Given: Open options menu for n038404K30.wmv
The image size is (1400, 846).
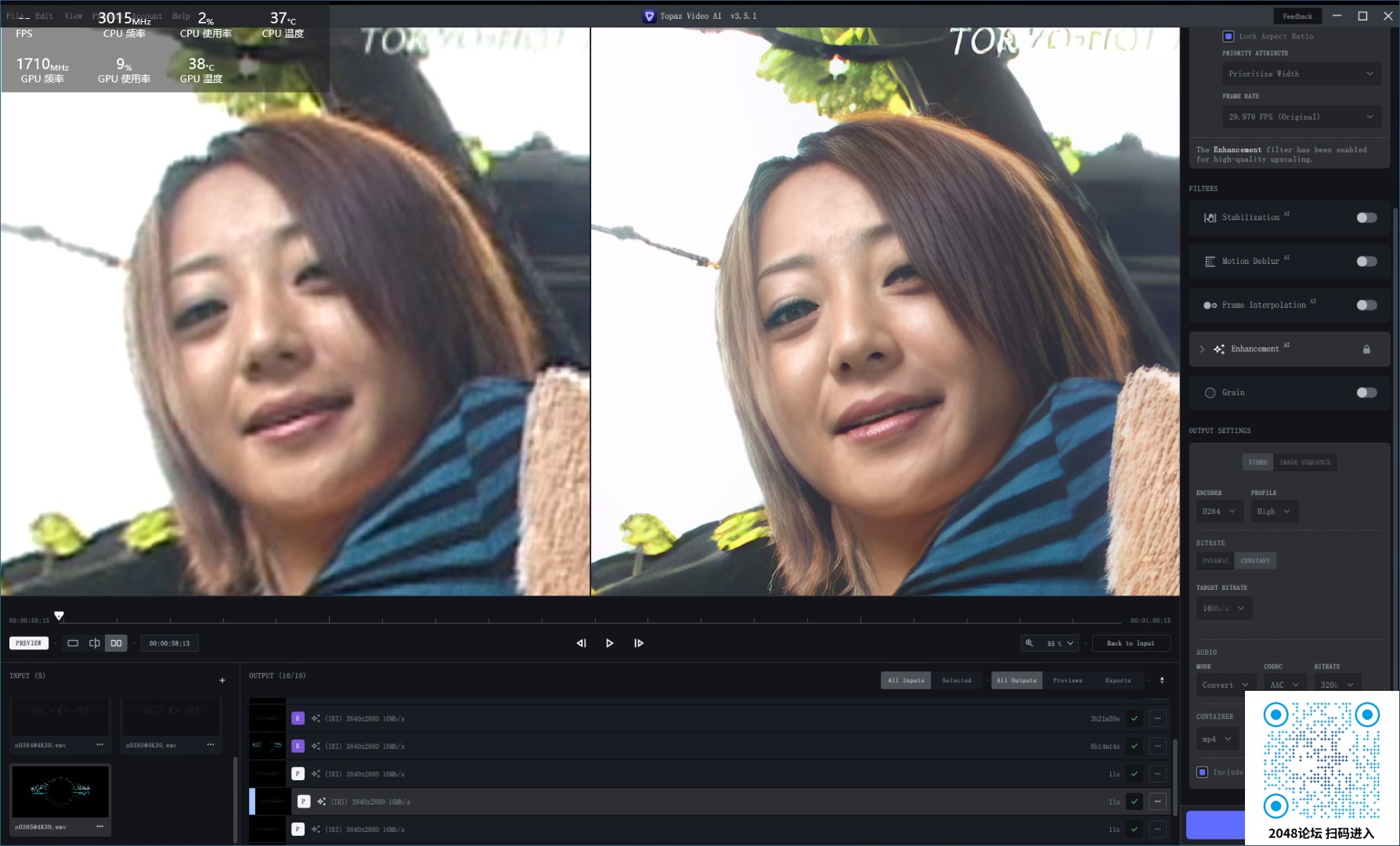Looking at the screenshot, I should click(99, 745).
